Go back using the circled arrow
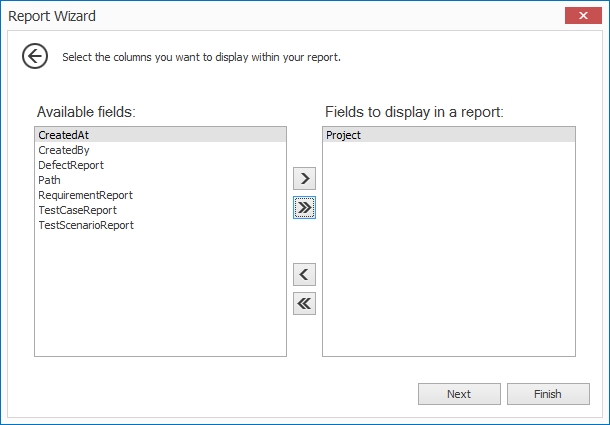Image resolution: width=610 pixels, height=425 pixels. coord(35,56)
